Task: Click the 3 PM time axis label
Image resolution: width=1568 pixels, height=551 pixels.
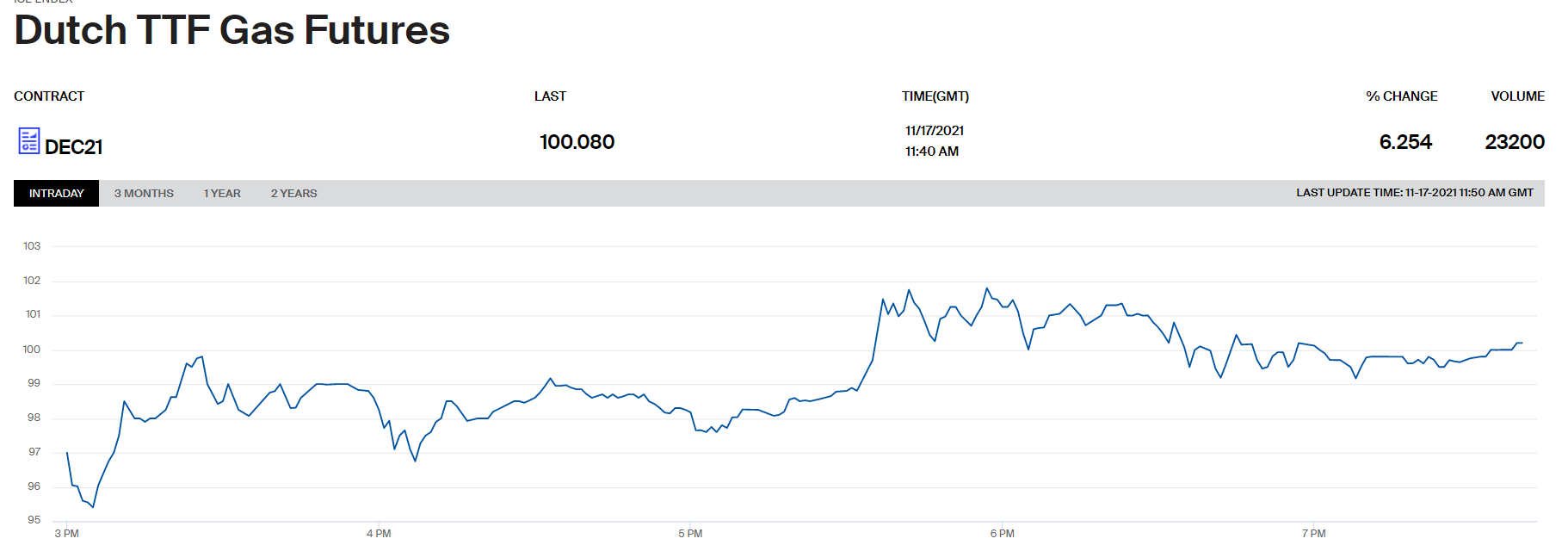Action: click(x=66, y=534)
